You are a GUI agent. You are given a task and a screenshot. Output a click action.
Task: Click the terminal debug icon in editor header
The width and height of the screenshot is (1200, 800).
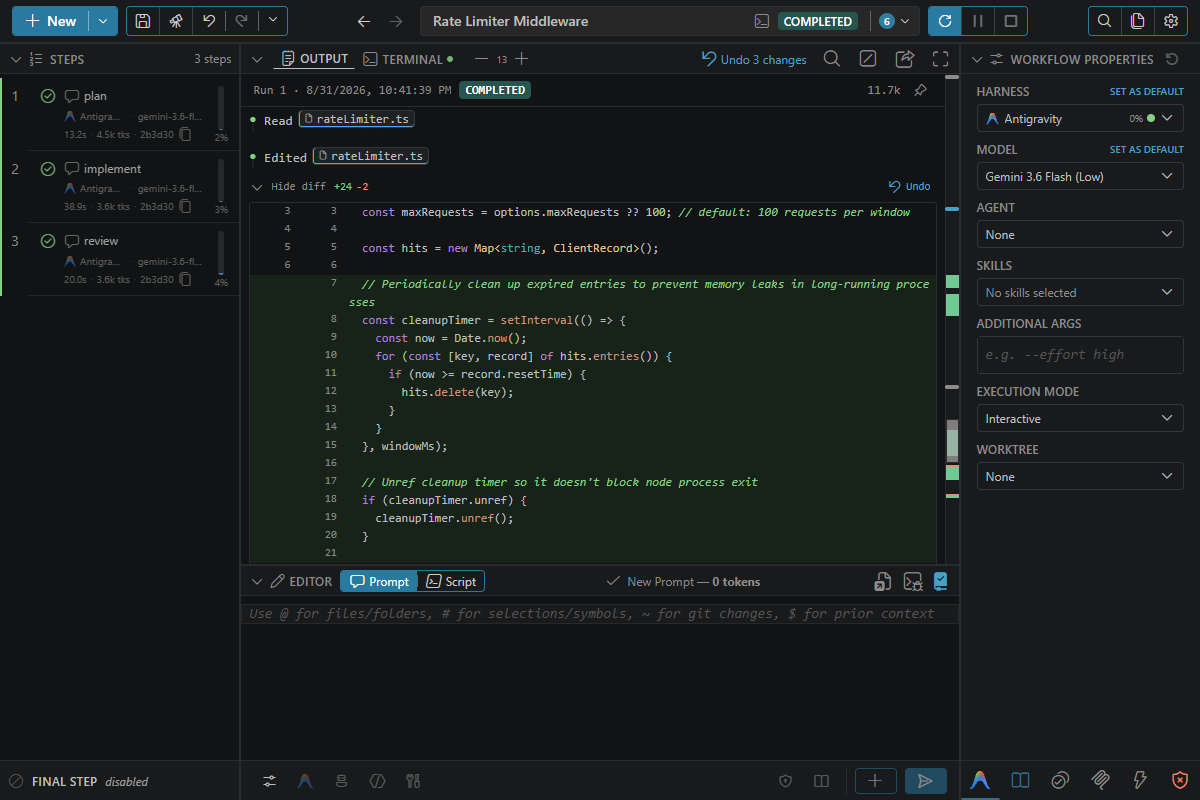pyautogui.click(x=912, y=581)
